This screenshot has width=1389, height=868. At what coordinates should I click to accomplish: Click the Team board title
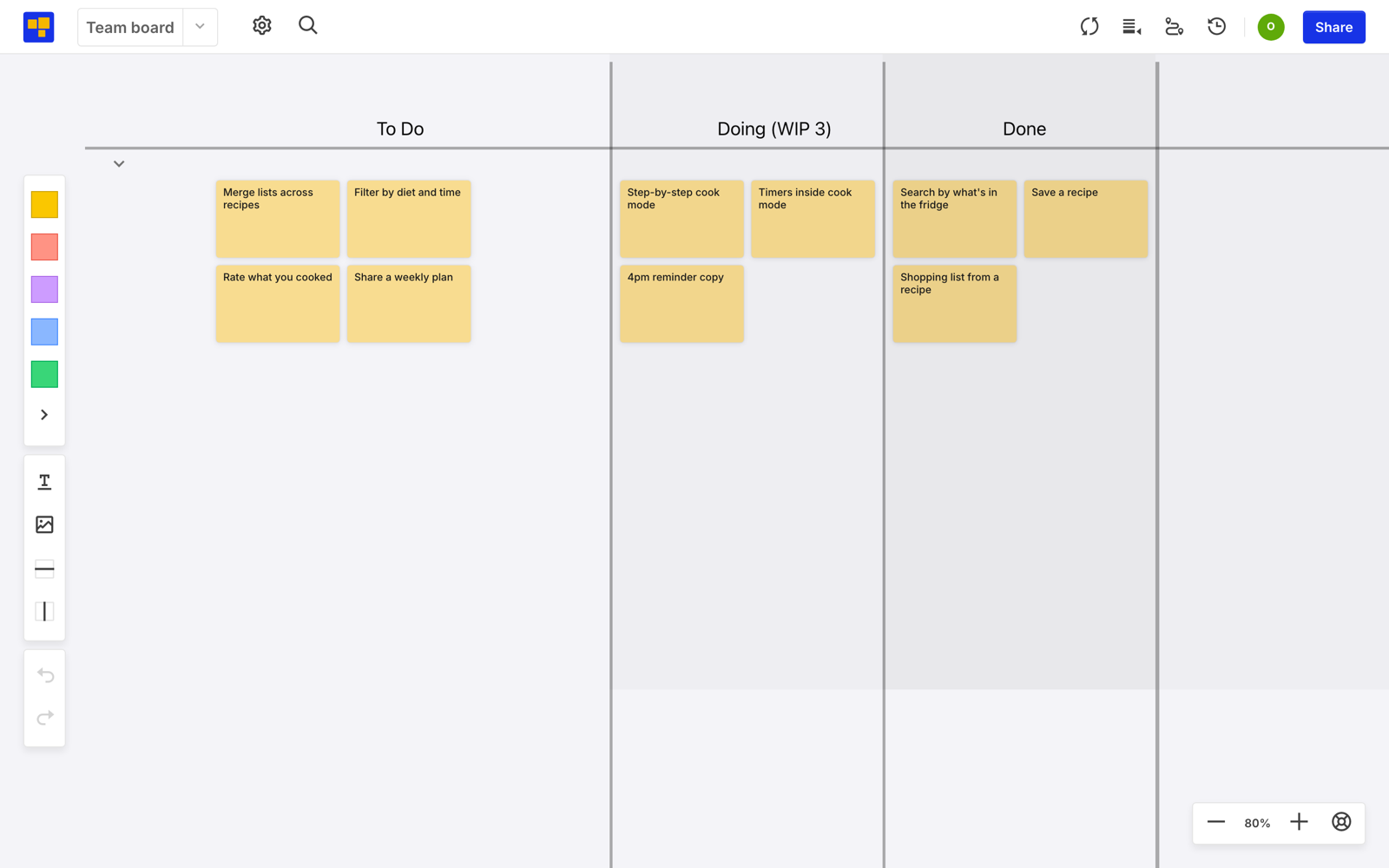[x=130, y=28]
